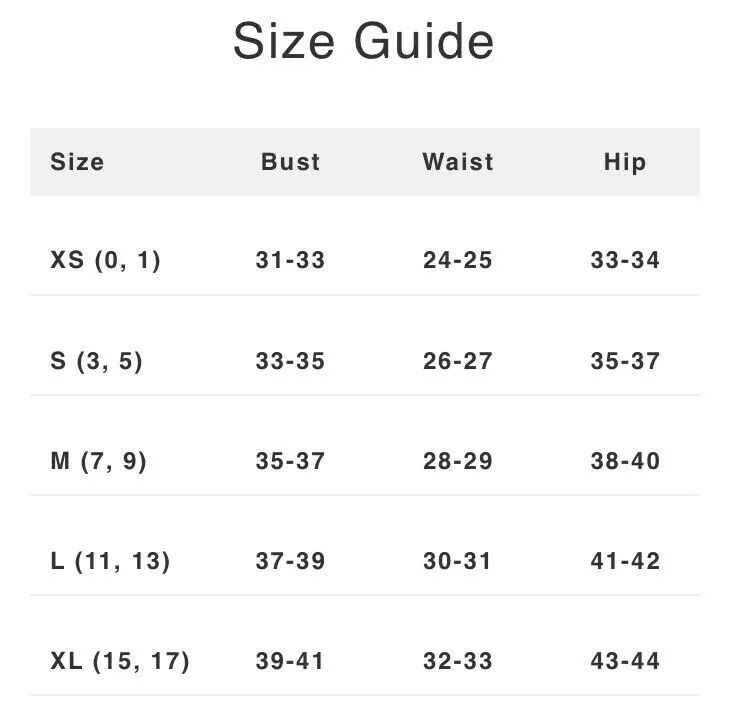The image size is (739, 721).
Task: Click the S hip value 35-37
Action: 625,361
